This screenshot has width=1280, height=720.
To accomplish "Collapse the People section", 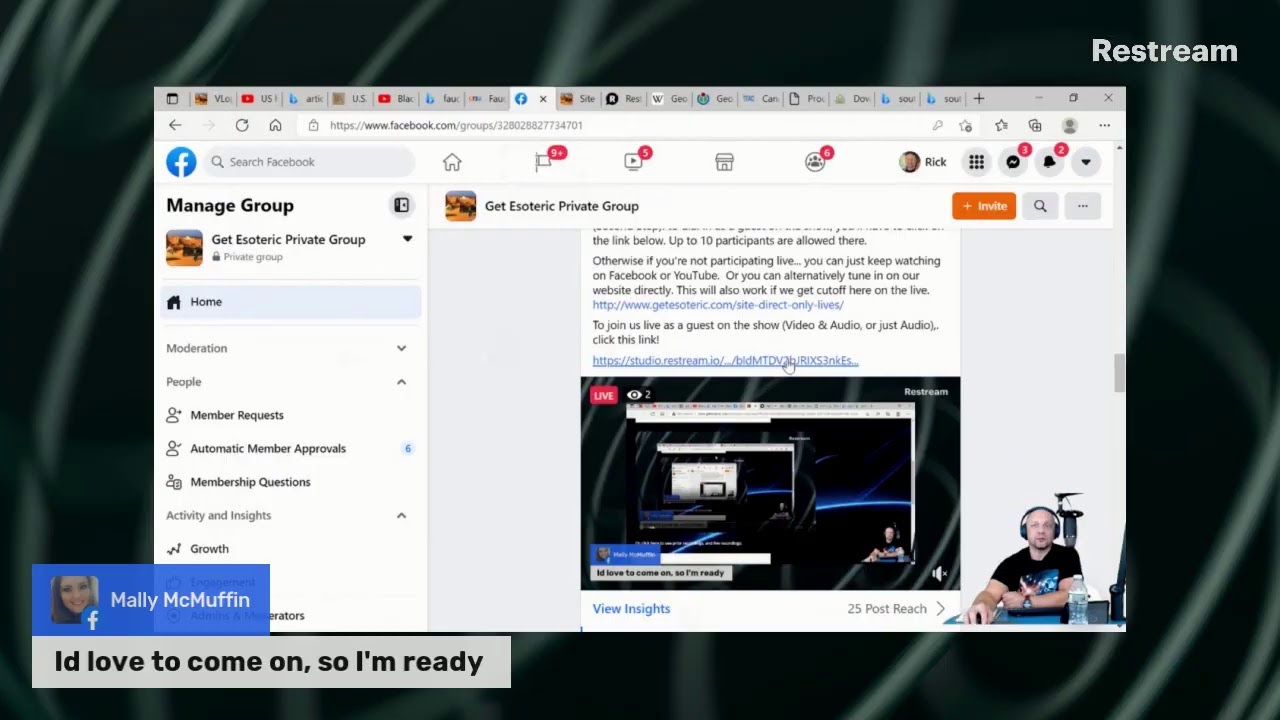I will pos(401,382).
